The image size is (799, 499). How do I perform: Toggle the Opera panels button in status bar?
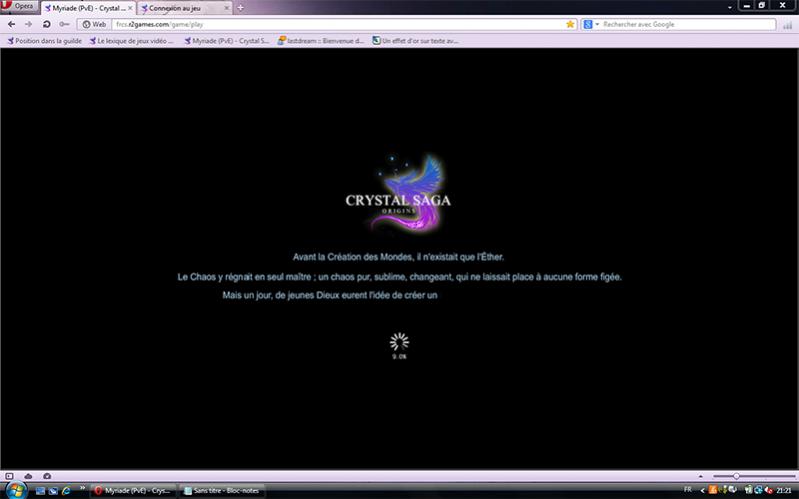[9, 476]
